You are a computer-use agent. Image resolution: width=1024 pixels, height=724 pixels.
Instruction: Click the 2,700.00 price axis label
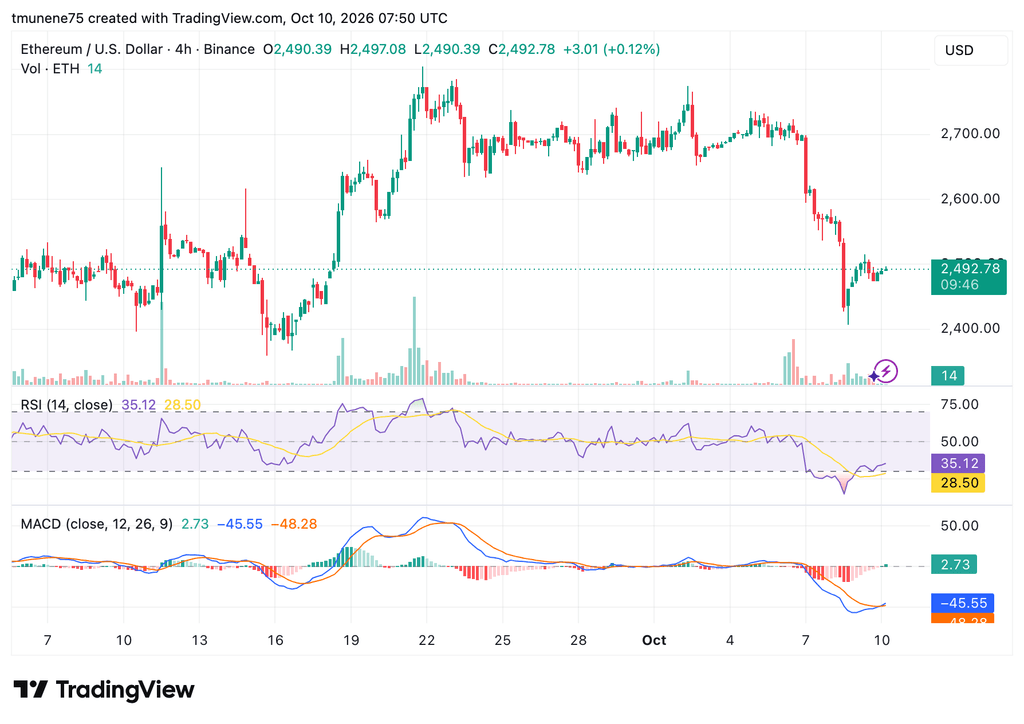coord(970,134)
